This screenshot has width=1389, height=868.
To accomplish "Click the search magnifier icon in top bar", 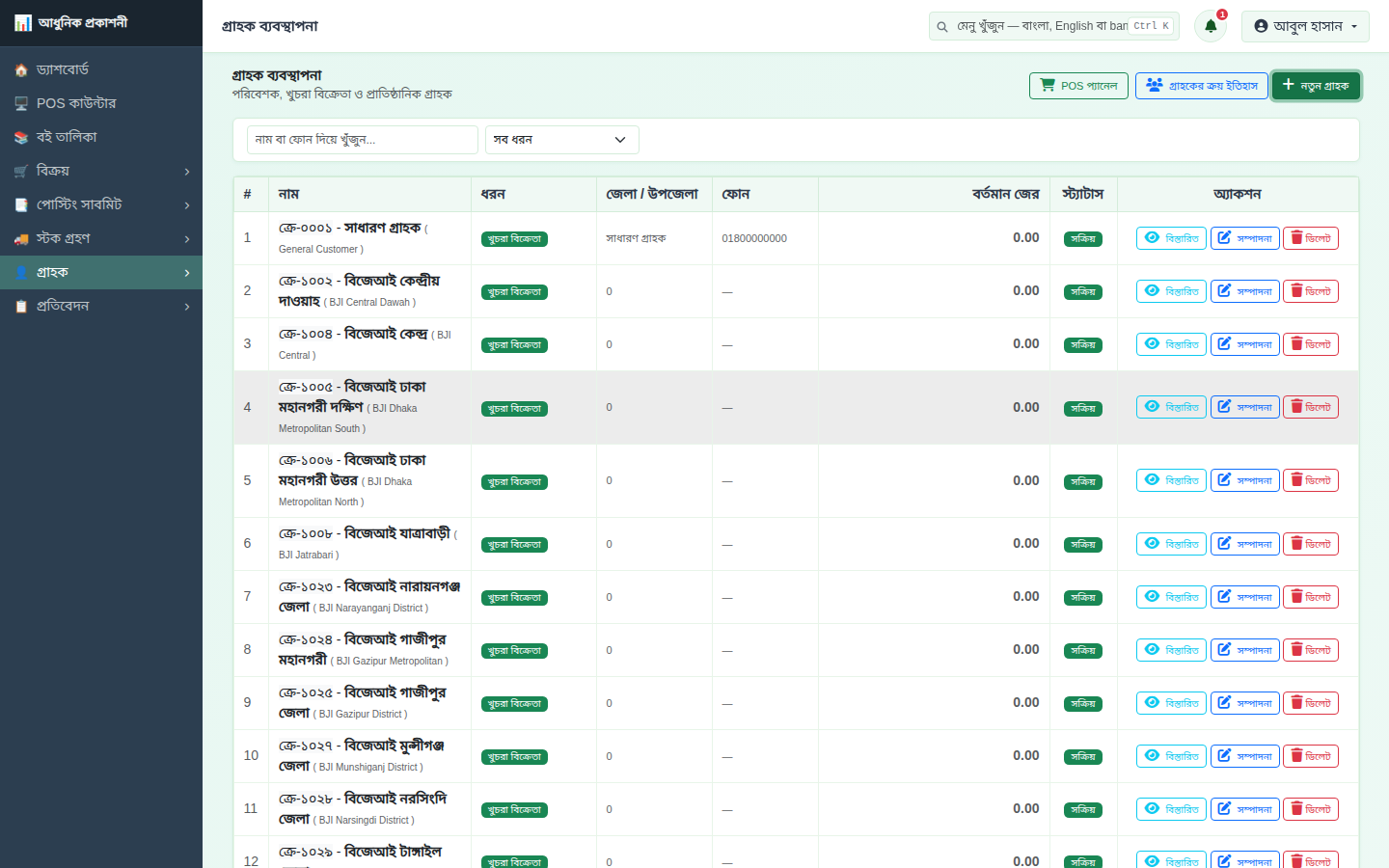I will click(x=942, y=27).
